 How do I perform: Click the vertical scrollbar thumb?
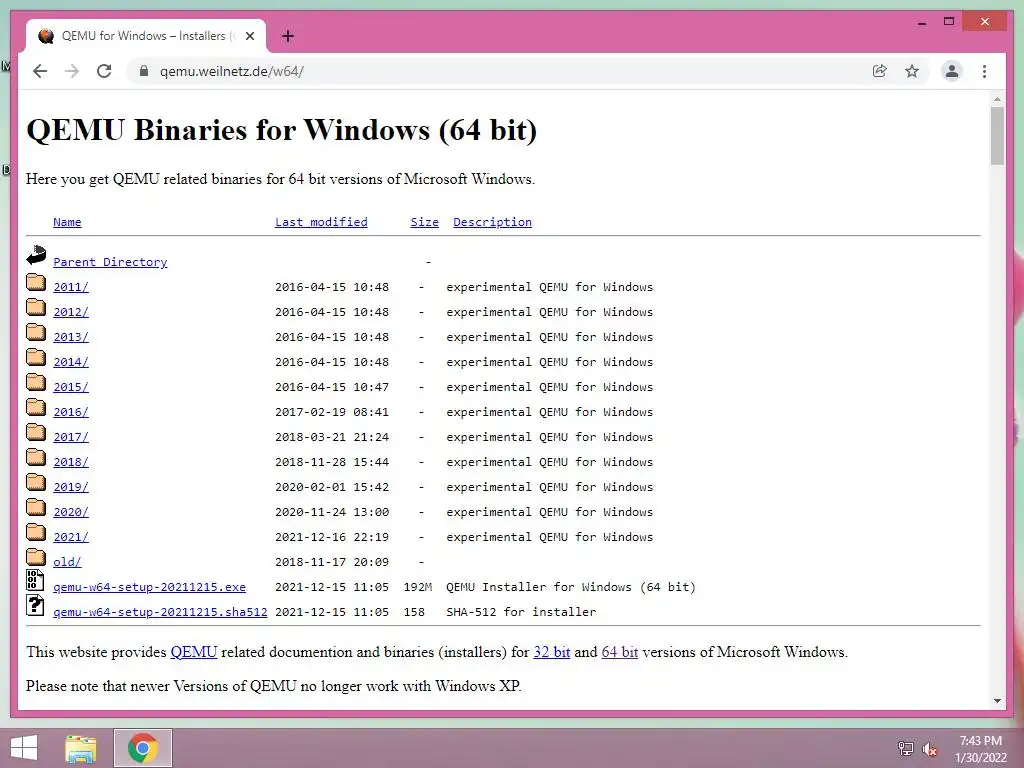tap(997, 136)
